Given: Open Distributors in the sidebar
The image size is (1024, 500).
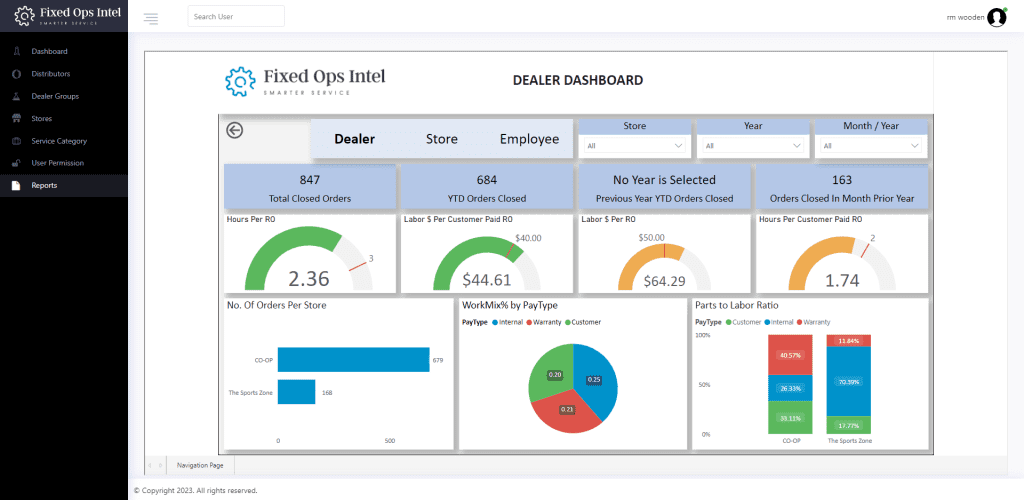Looking at the screenshot, I should pos(51,74).
